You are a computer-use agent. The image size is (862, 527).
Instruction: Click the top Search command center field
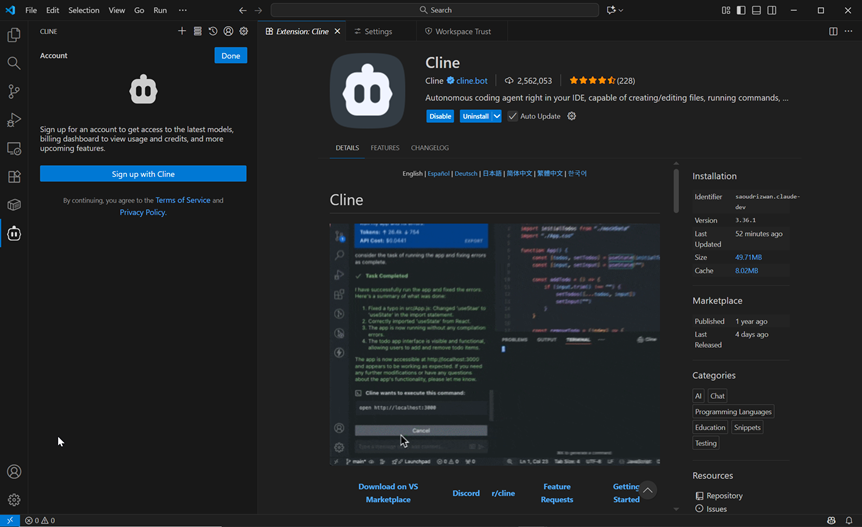coord(435,10)
